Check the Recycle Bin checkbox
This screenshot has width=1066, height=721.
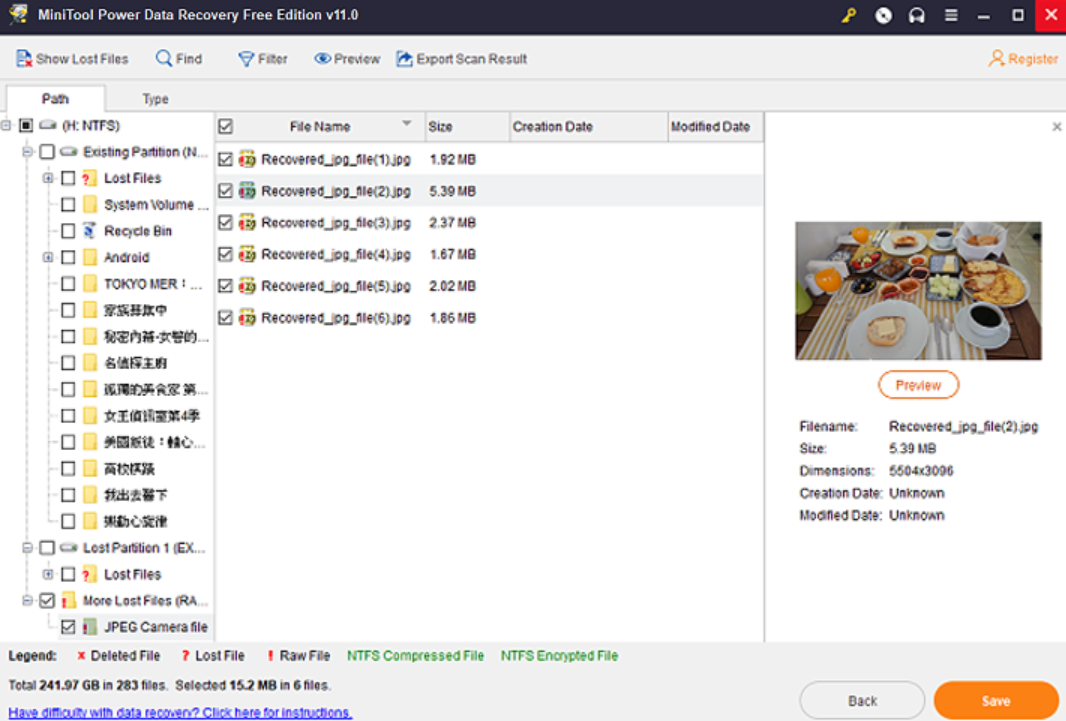click(x=68, y=231)
